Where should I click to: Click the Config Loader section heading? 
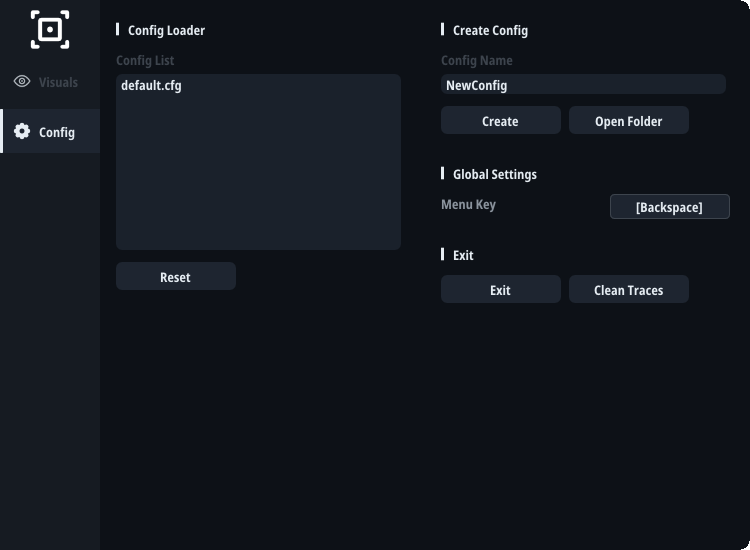(x=166, y=30)
